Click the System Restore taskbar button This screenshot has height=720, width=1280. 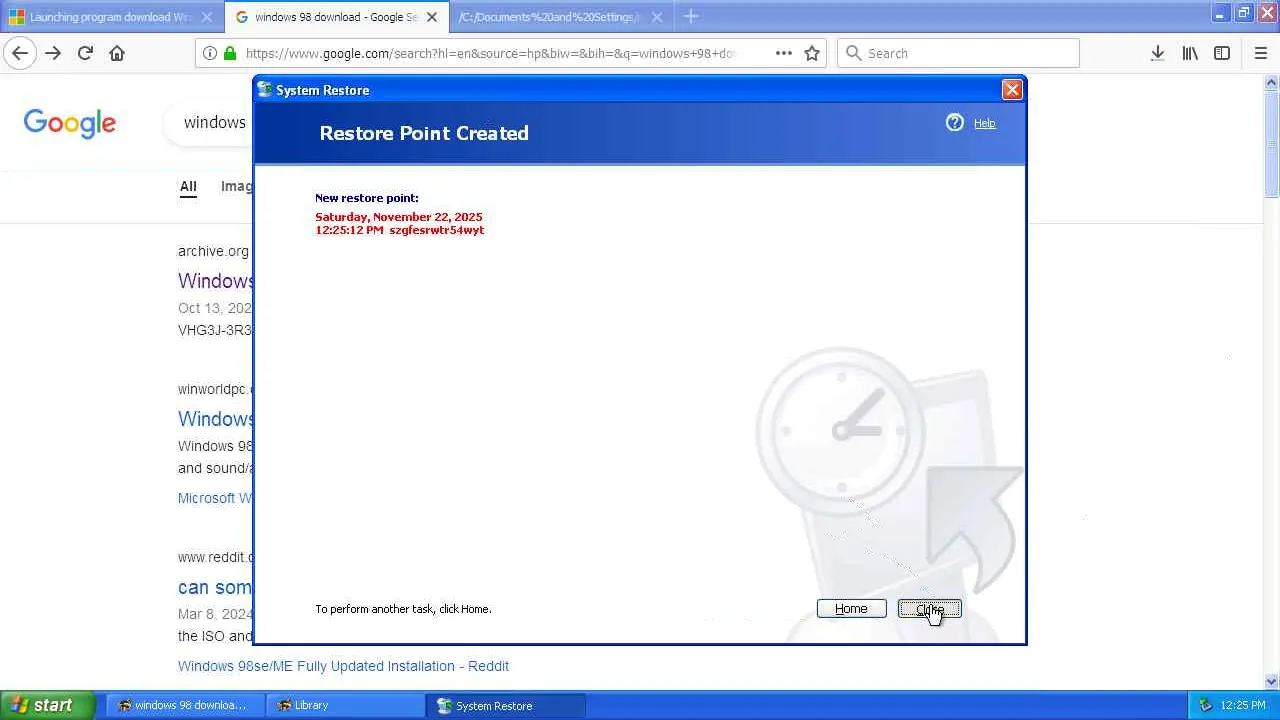[507, 706]
